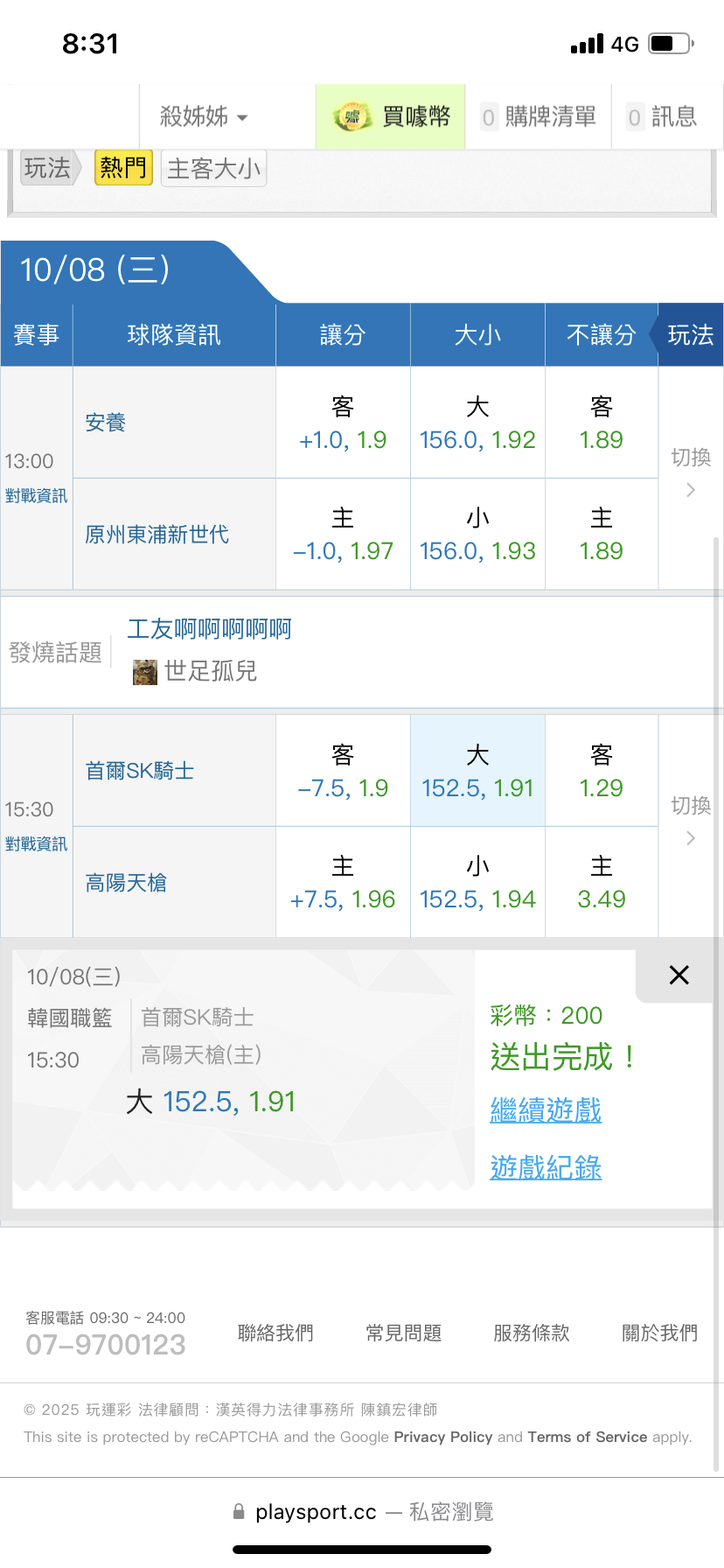Switch to the 主客大小 tab
724x1568 pixels.
coord(213,169)
